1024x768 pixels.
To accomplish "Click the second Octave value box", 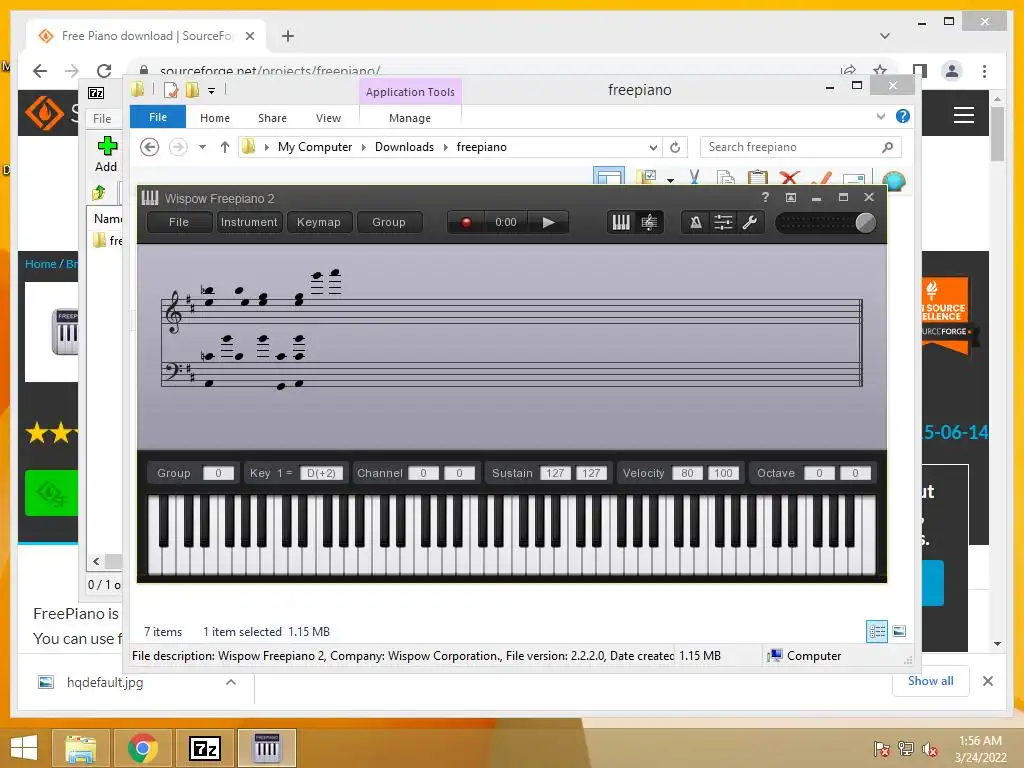I will click(855, 473).
